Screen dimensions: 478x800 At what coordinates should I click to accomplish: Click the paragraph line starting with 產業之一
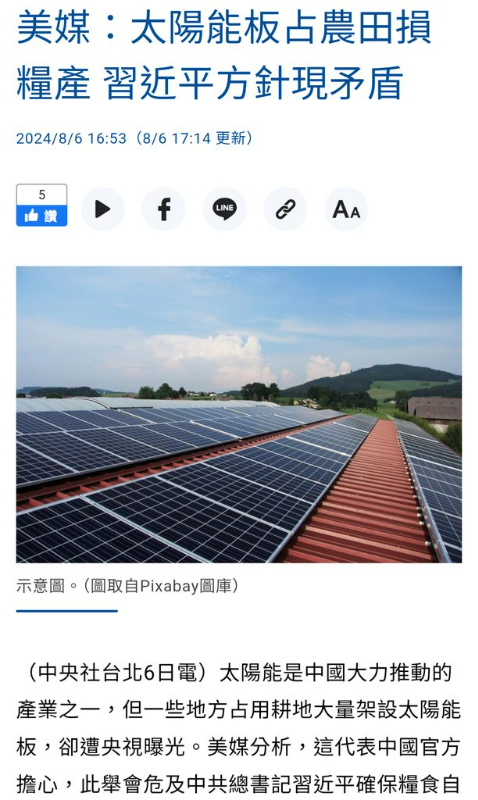click(239, 710)
